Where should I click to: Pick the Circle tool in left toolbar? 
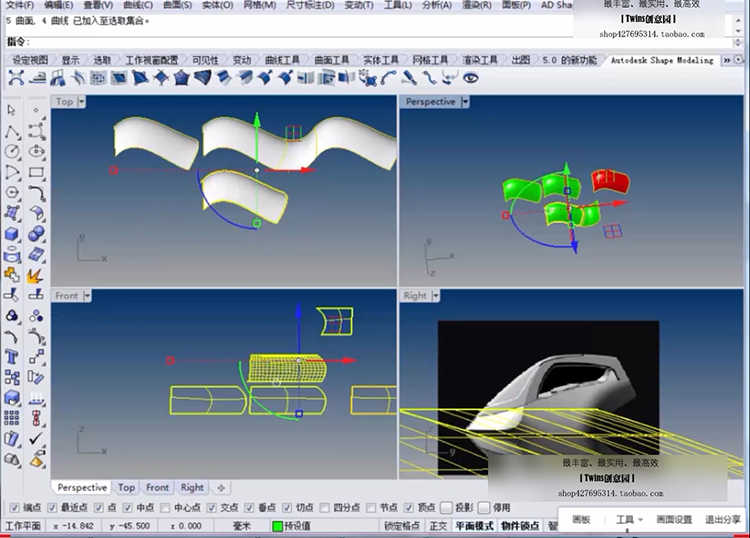13,151
